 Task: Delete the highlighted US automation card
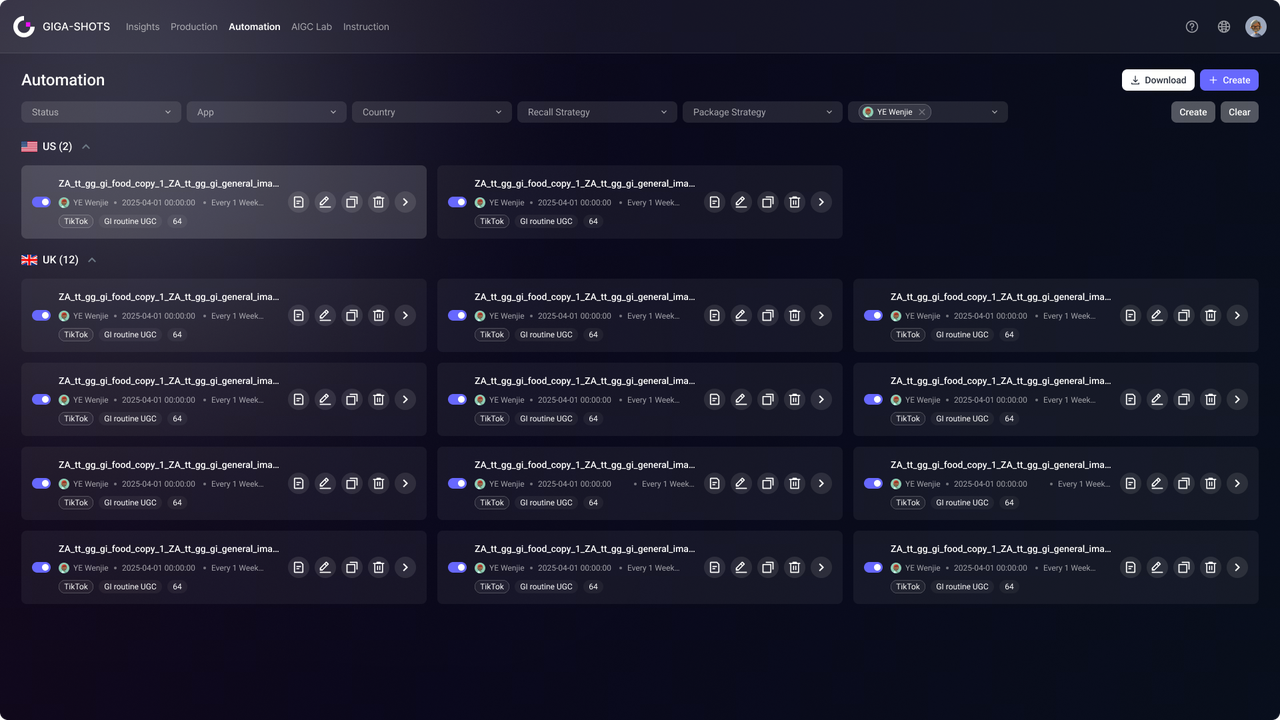[379, 202]
